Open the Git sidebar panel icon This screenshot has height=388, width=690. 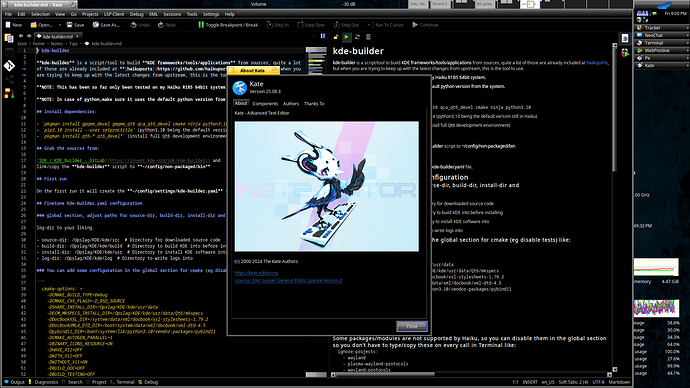9,66
